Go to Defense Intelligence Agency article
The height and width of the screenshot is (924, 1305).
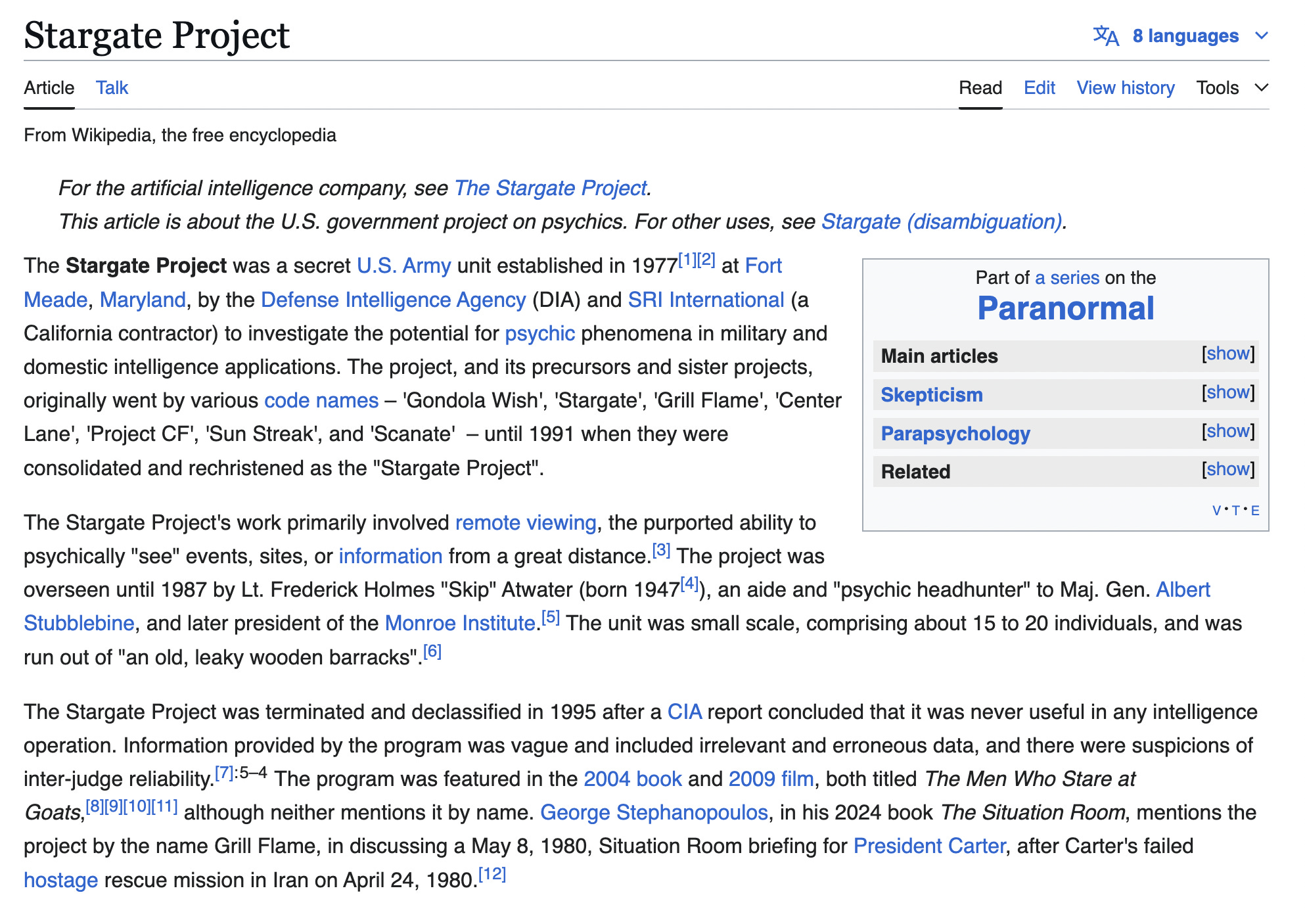click(x=393, y=300)
